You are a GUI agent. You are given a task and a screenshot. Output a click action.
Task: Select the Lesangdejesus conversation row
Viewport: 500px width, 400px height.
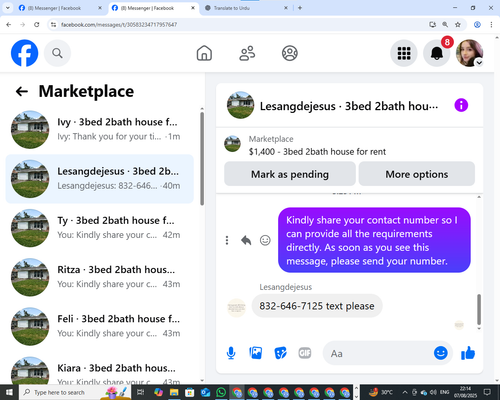tap(99, 179)
